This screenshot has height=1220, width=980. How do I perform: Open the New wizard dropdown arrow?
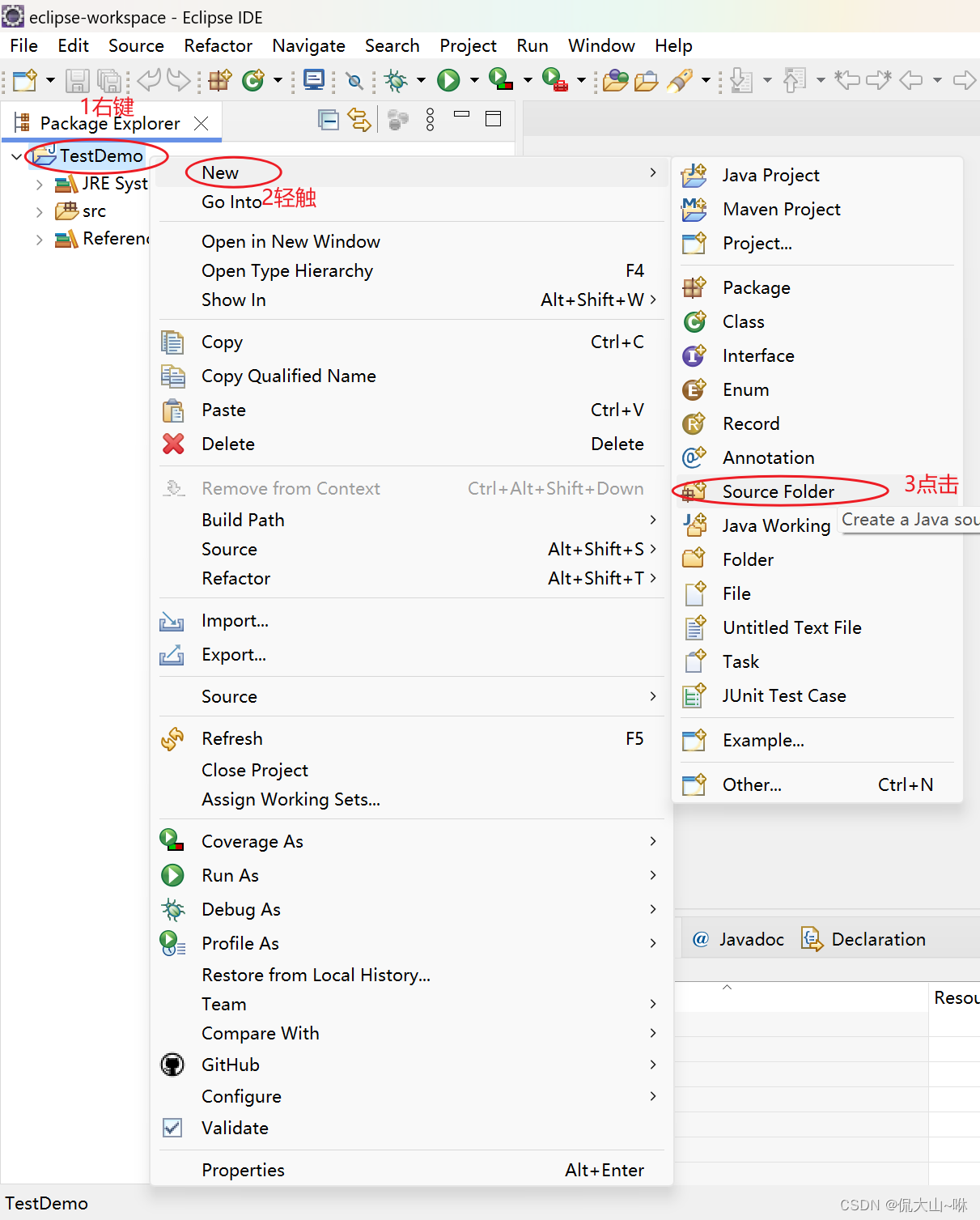click(x=50, y=80)
